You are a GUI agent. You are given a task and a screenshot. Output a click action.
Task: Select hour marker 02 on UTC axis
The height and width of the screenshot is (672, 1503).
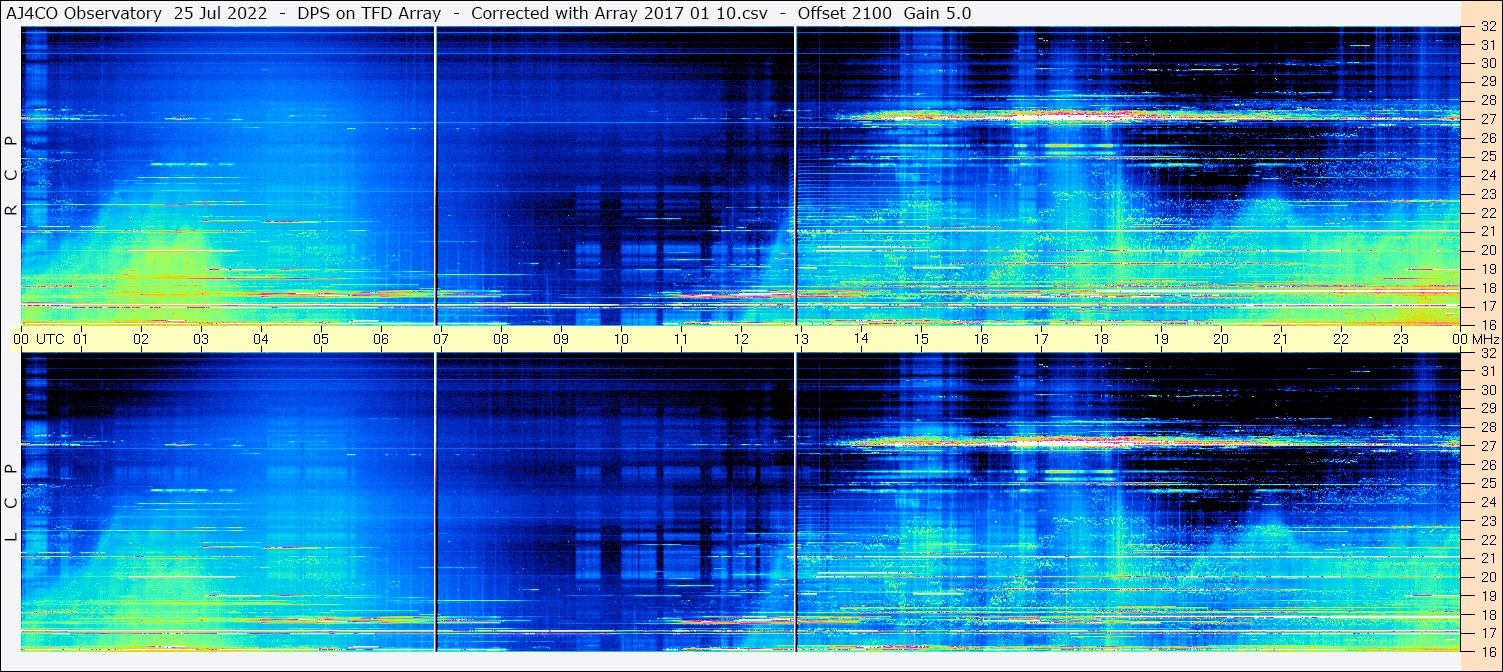(141, 339)
